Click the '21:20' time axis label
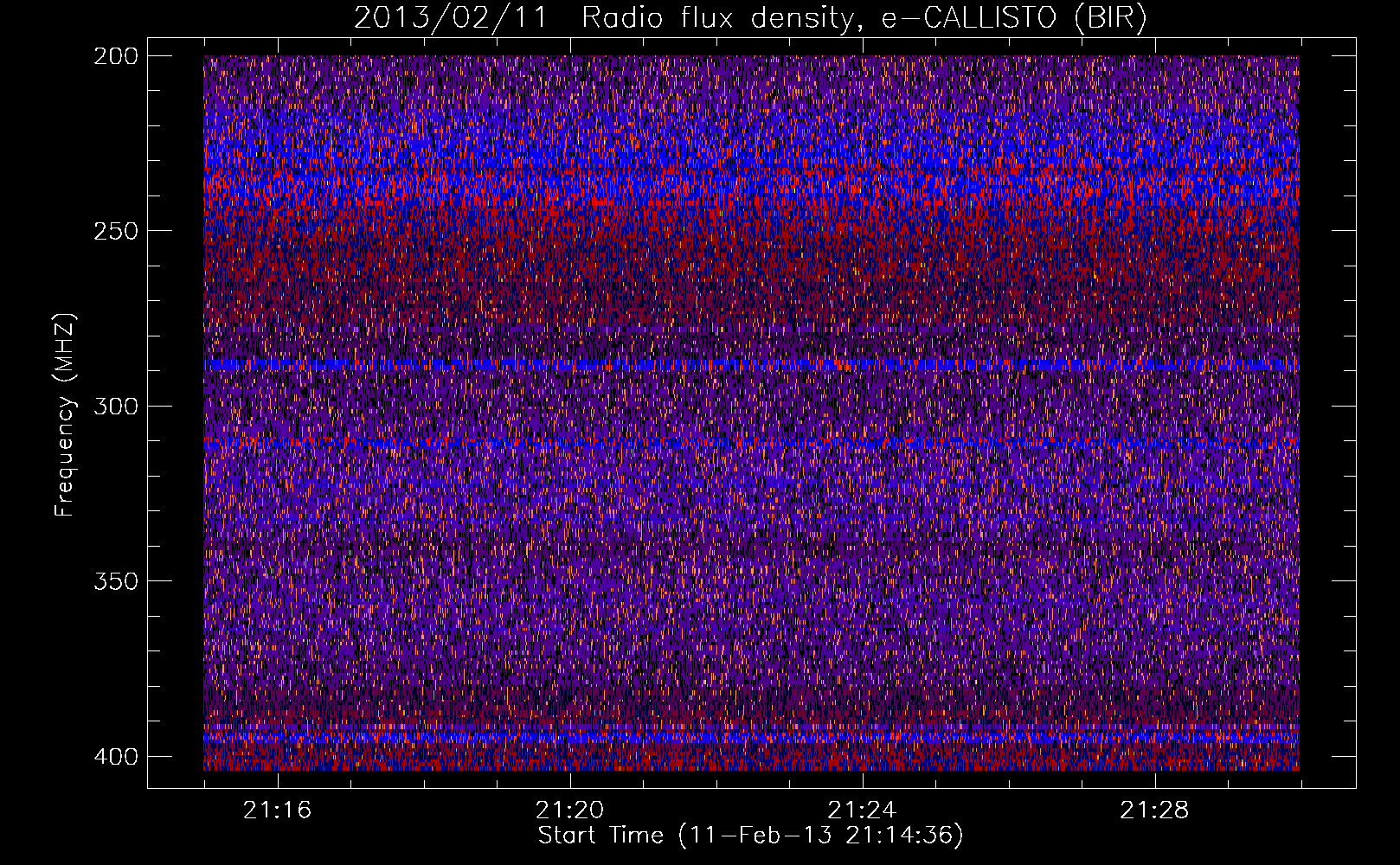1400x865 pixels. click(x=569, y=811)
